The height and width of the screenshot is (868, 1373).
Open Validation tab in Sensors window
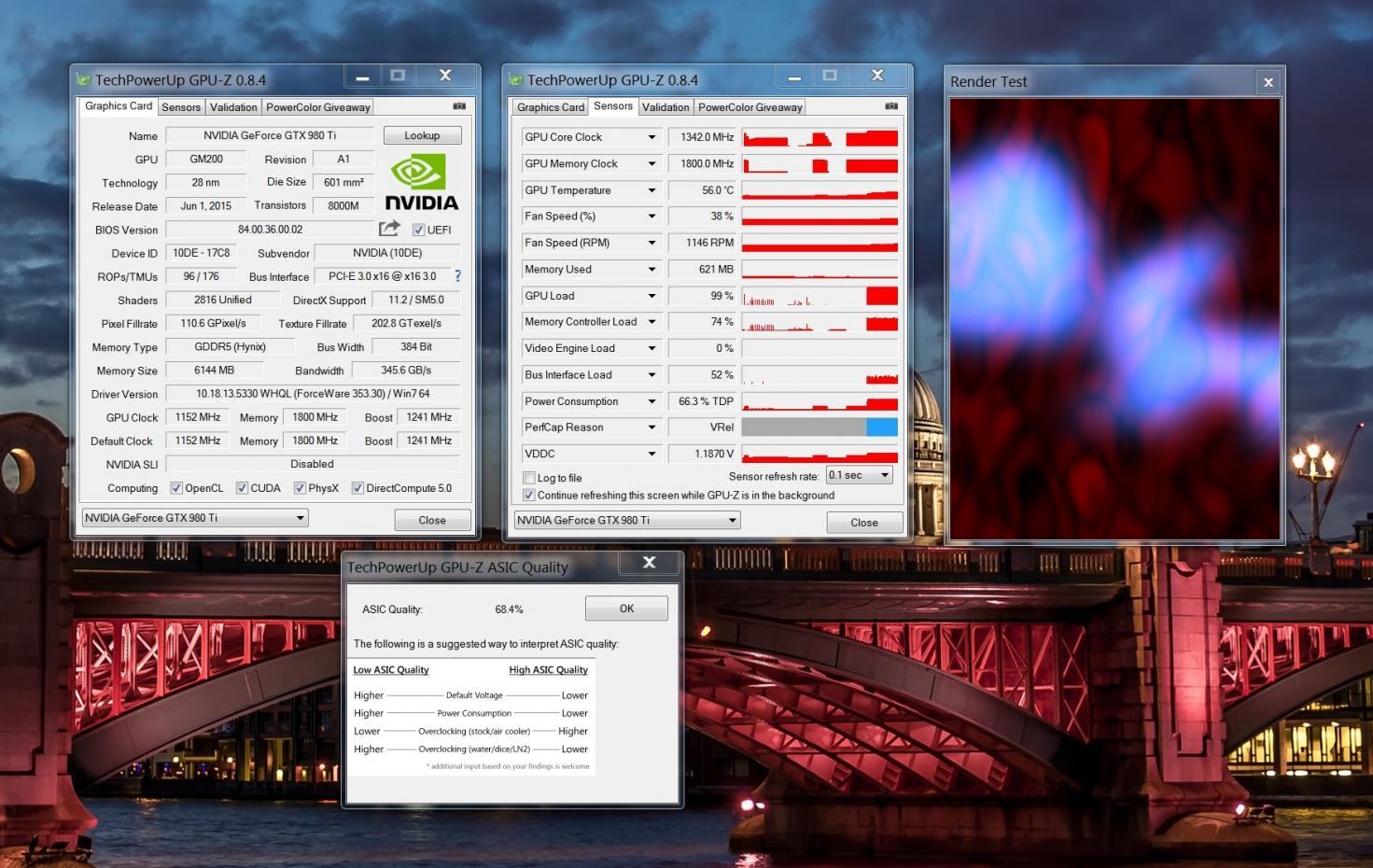click(x=665, y=107)
